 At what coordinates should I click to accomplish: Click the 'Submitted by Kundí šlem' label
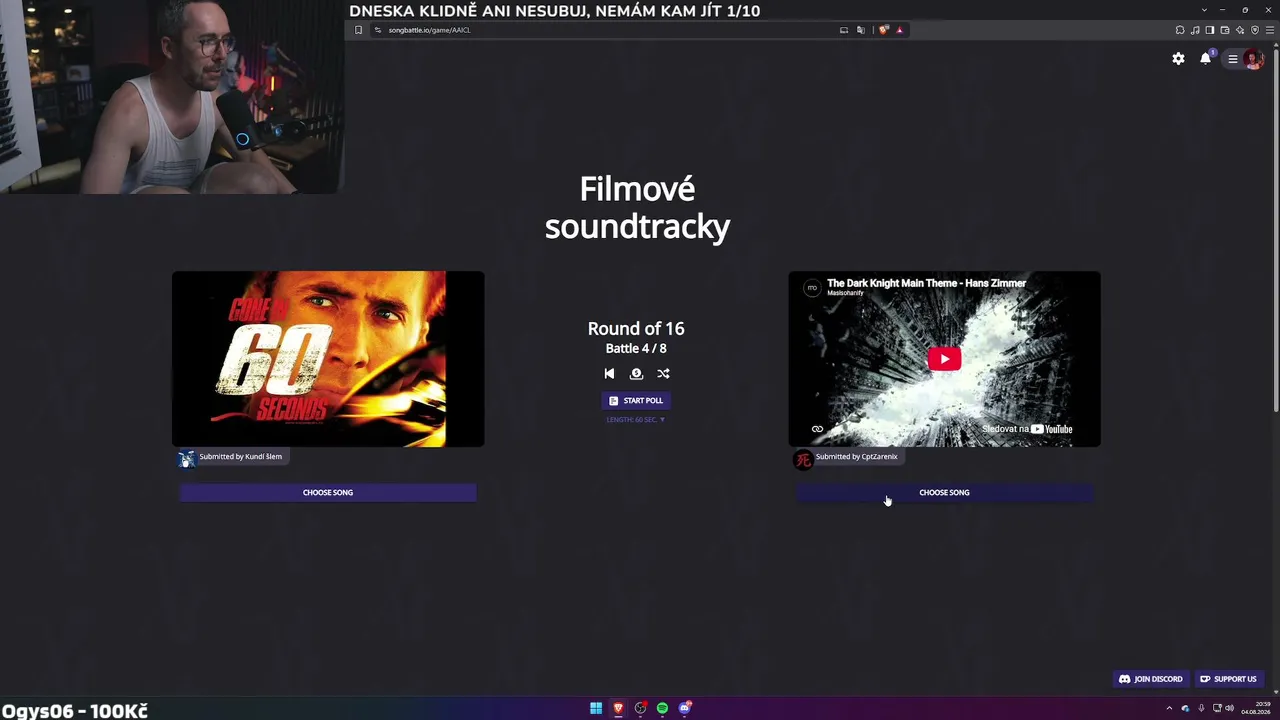tap(240, 457)
